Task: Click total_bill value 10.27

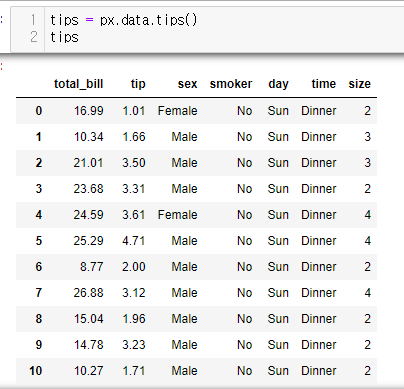Action: (x=89, y=371)
